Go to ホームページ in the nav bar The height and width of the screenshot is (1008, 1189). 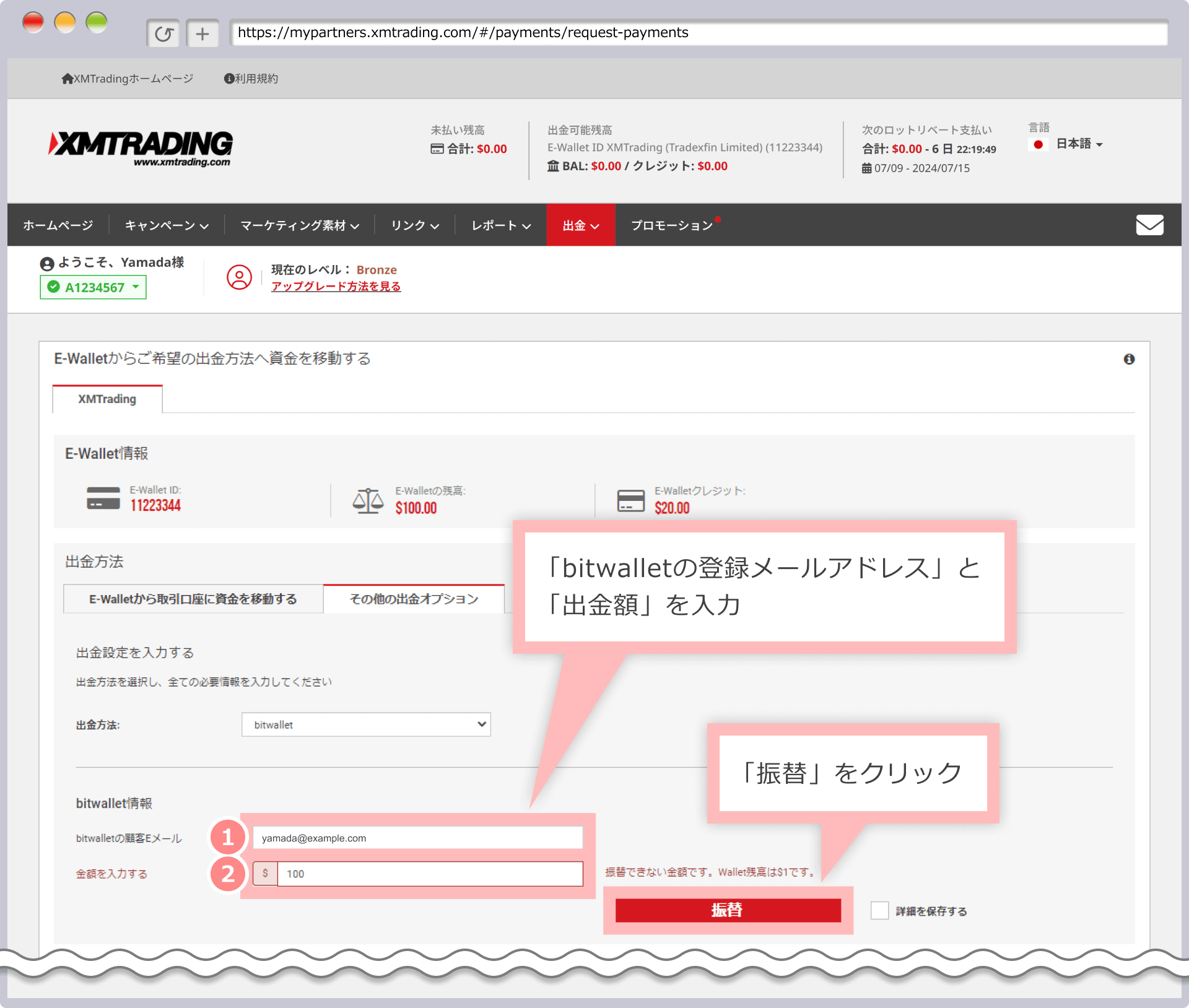(x=58, y=225)
